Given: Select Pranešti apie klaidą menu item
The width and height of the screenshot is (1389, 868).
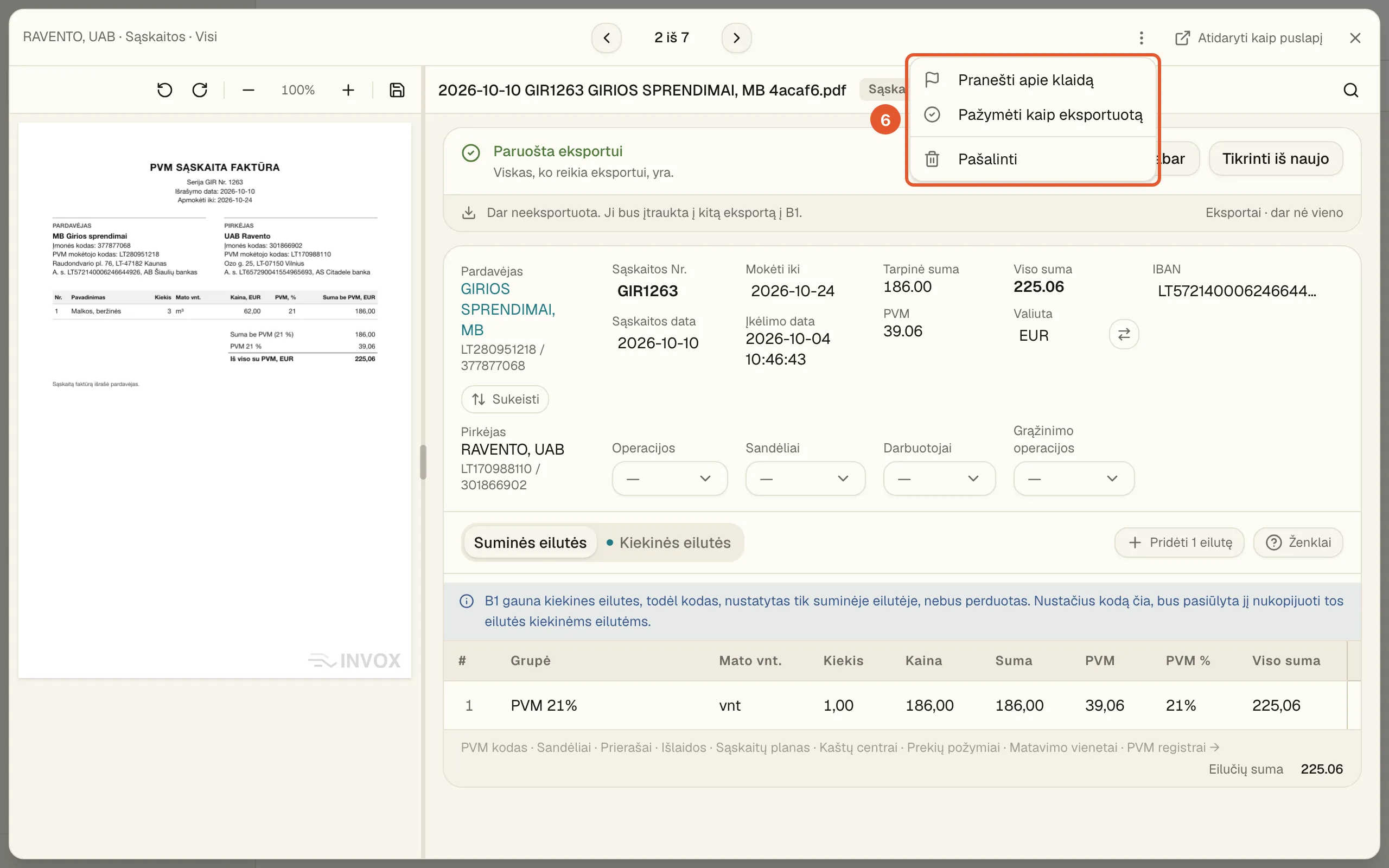Looking at the screenshot, I should coord(1033,80).
